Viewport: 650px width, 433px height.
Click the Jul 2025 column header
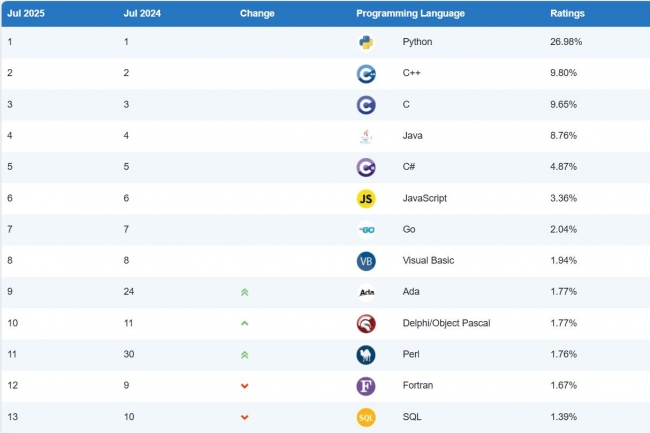(26, 13)
